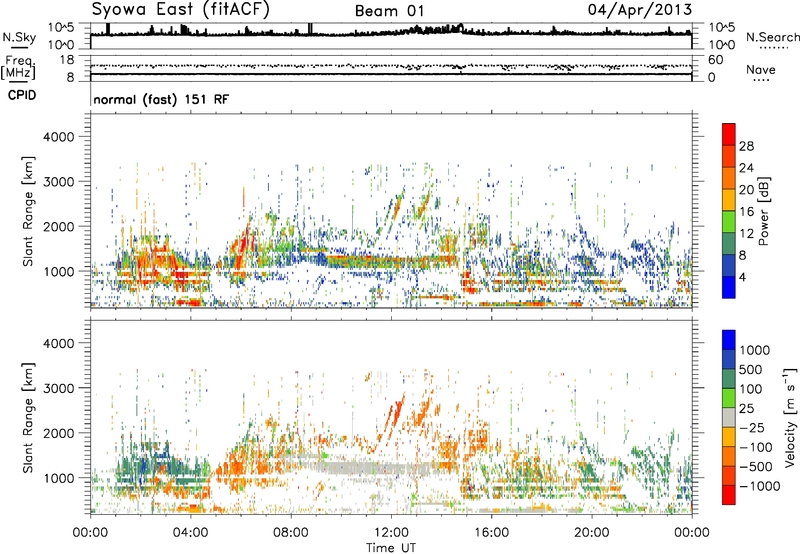Click the yellow segment of velocity colorbar
The height and width of the screenshot is (554, 800).
click(x=729, y=437)
